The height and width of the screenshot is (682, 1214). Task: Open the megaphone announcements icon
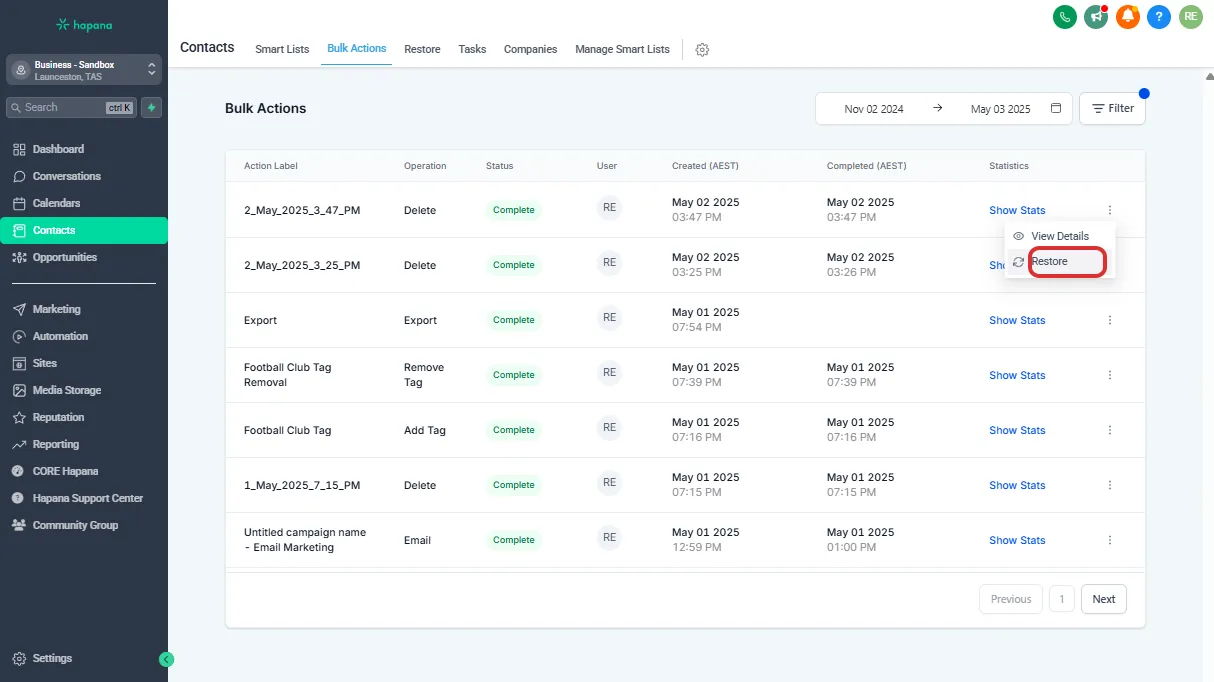pos(1096,16)
